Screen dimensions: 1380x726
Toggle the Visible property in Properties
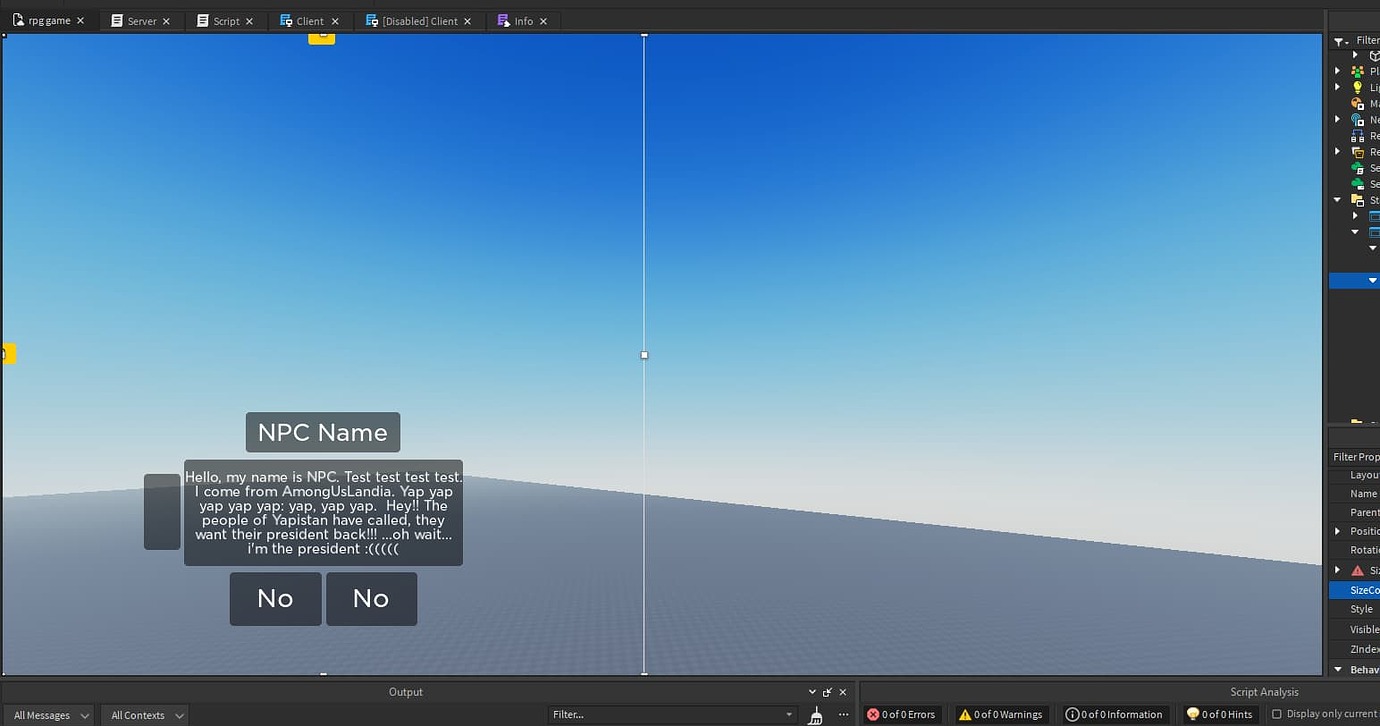tap(1362, 629)
